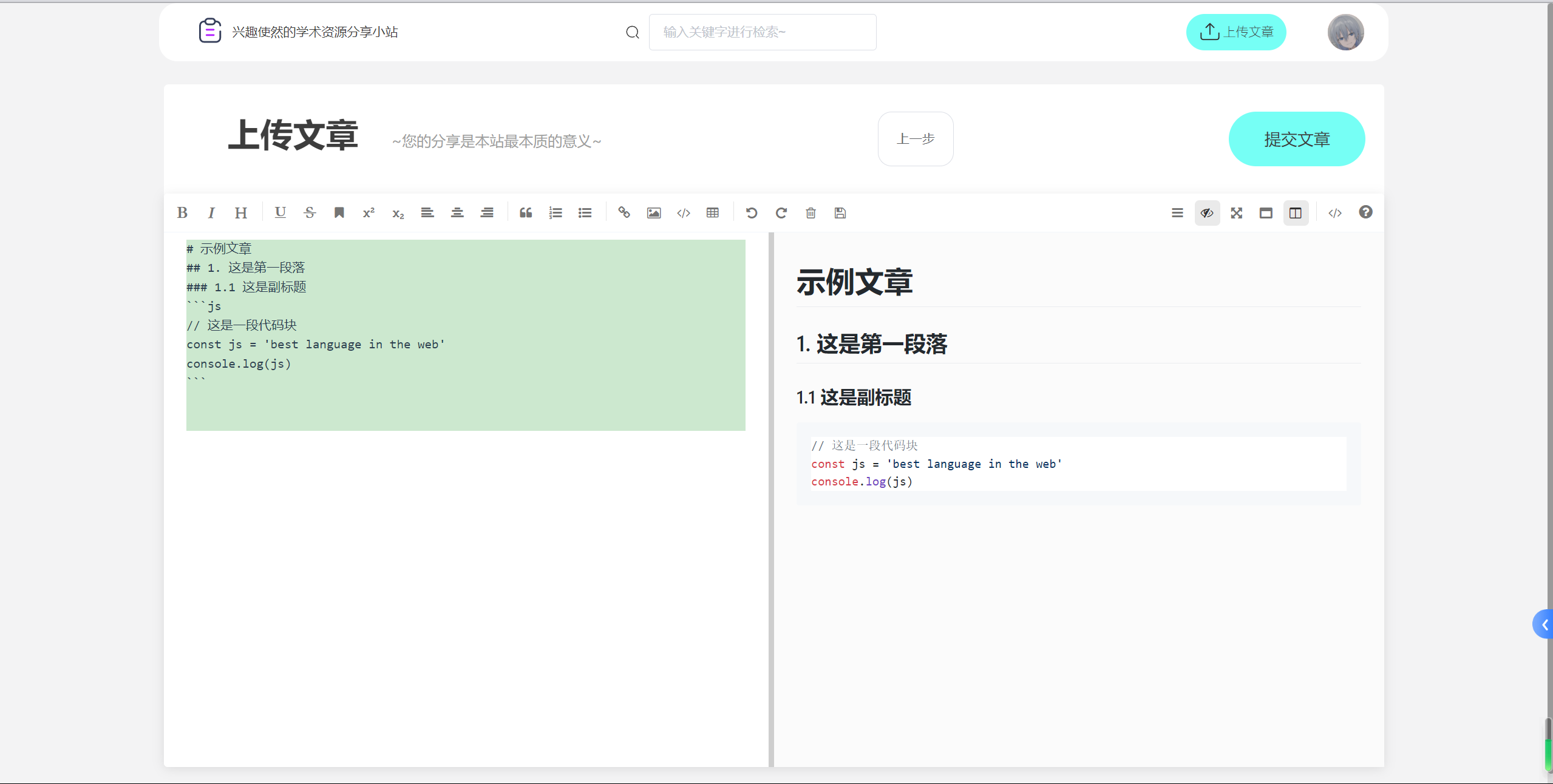The image size is (1553, 784).
Task: Insert a hyperlink
Action: click(624, 213)
